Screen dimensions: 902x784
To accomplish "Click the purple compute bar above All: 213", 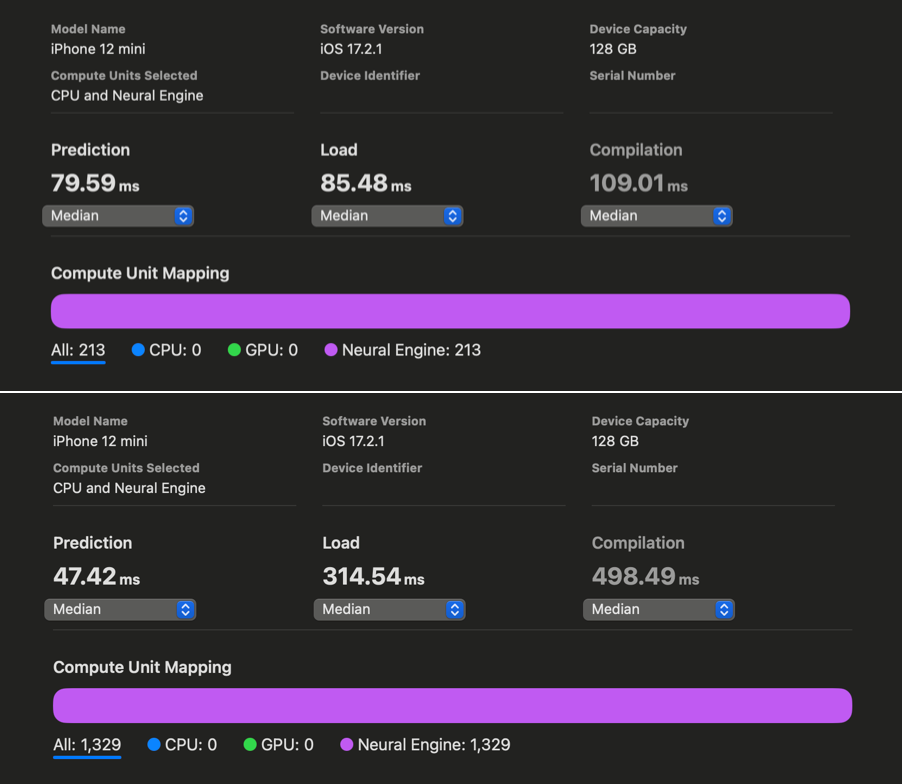I will [450, 311].
